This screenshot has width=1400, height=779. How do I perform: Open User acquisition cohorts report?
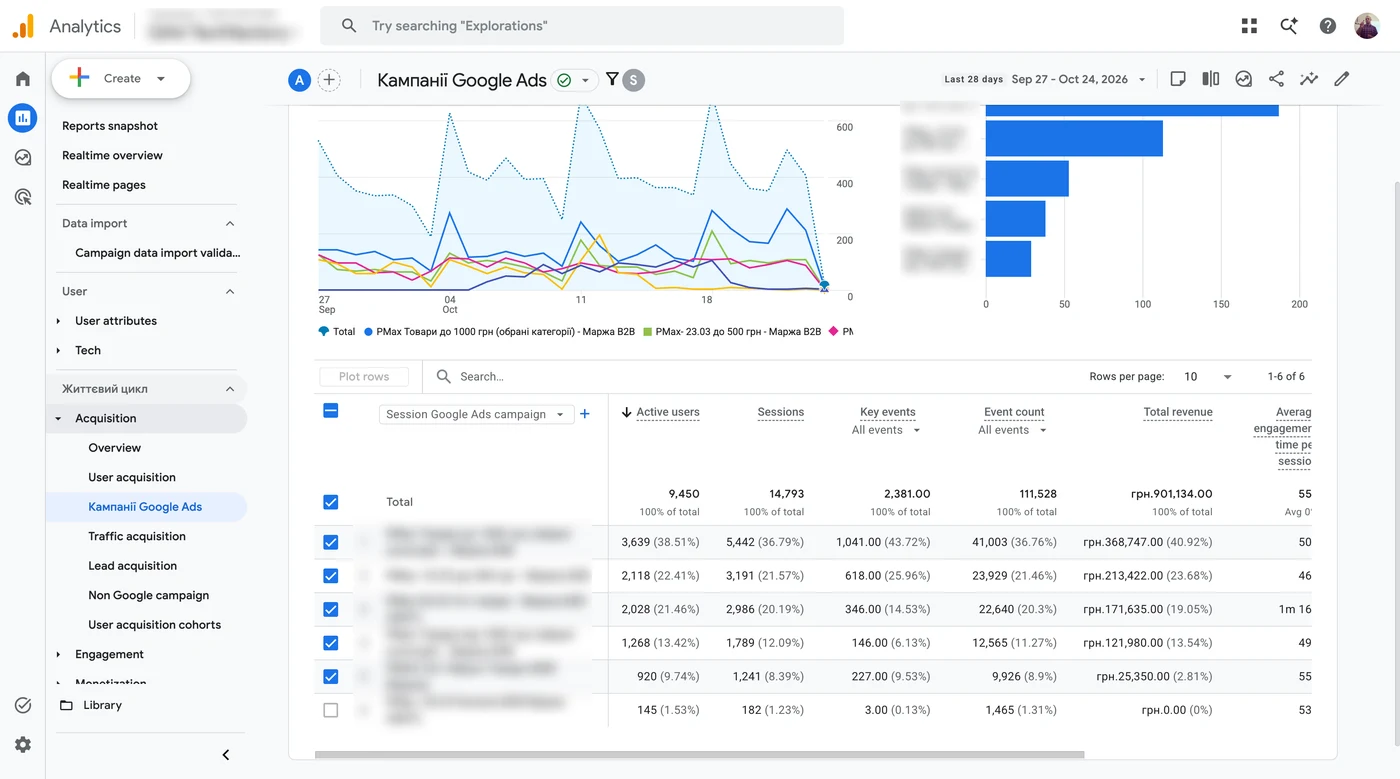(x=155, y=625)
